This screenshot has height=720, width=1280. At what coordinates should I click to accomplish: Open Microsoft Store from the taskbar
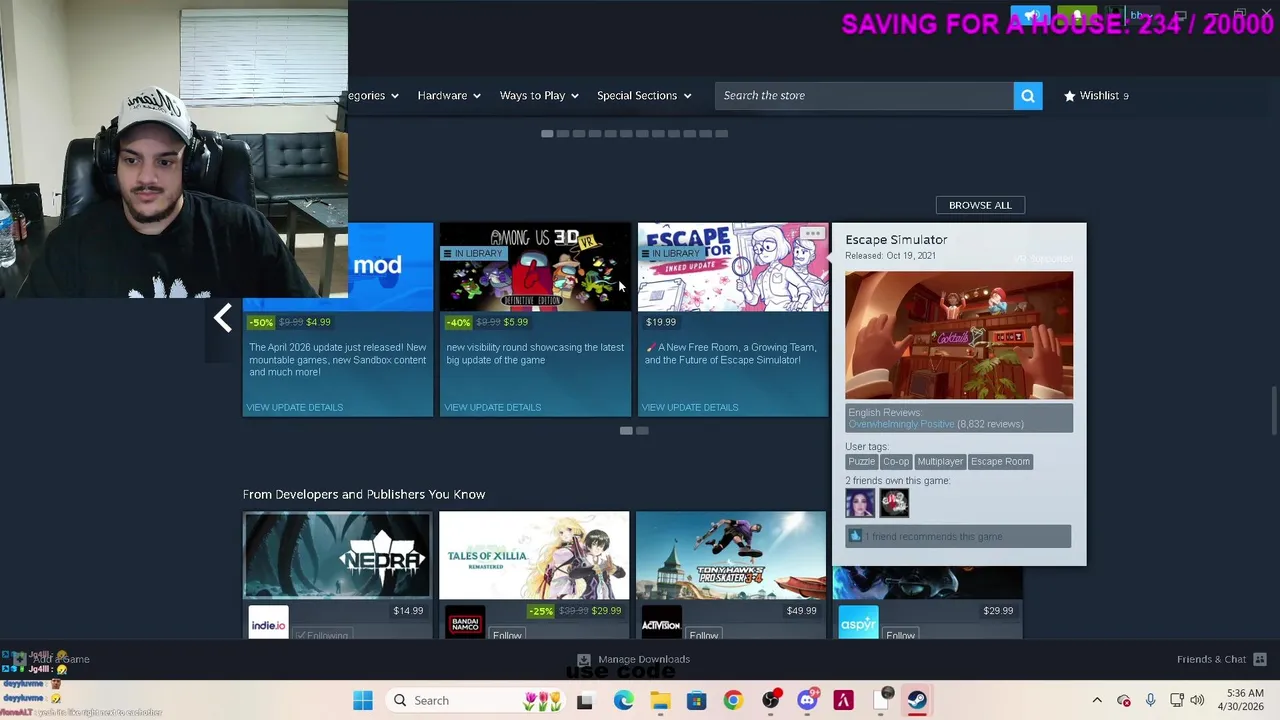click(696, 700)
